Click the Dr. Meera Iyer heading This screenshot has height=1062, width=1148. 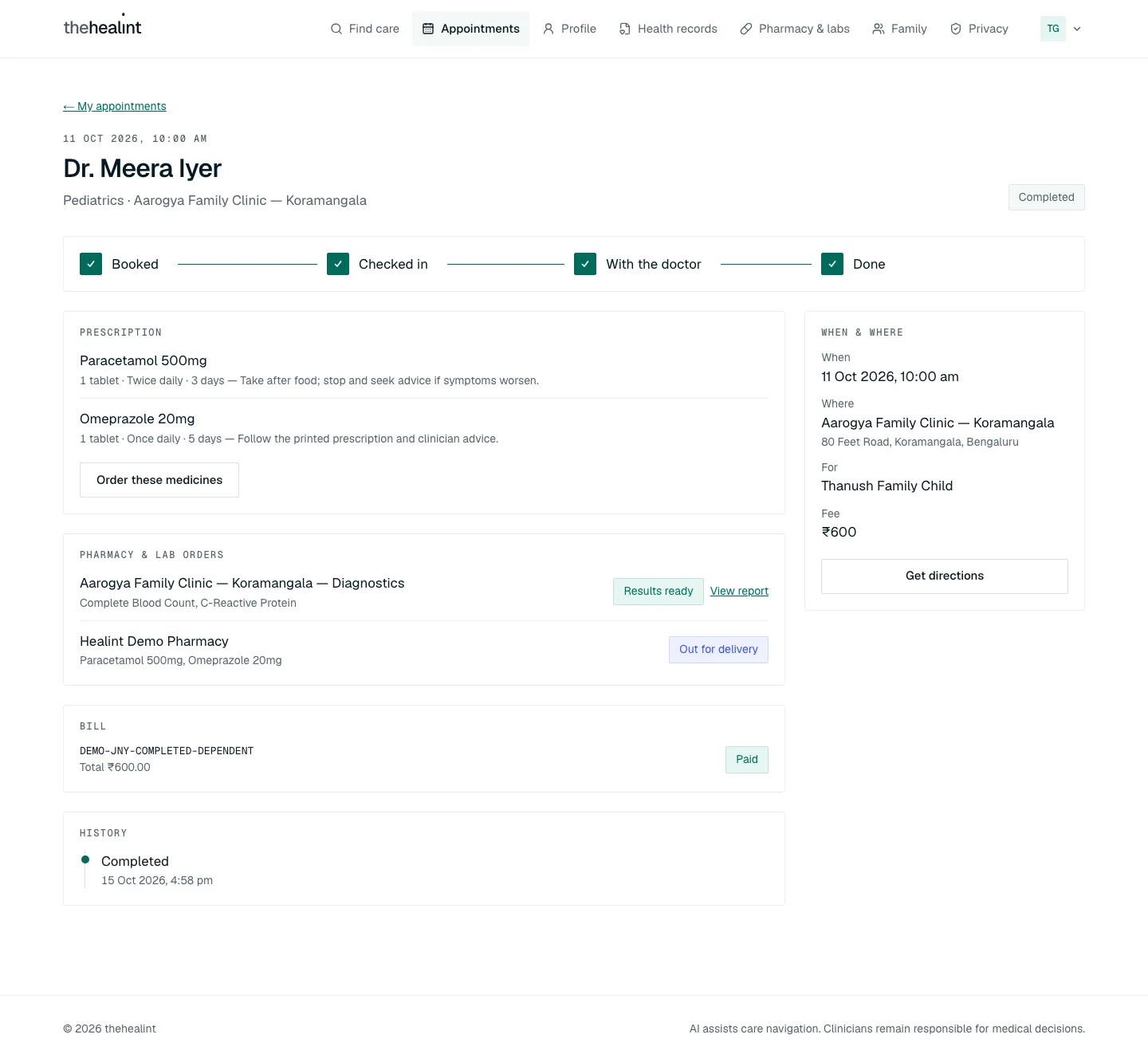(x=142, y=168)
